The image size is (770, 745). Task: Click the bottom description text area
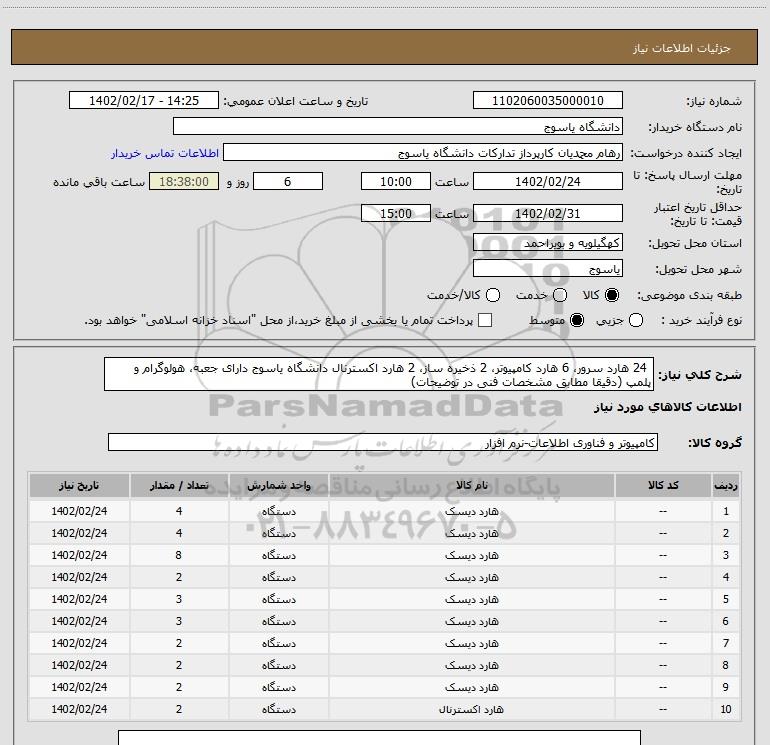[x=379, y=737]
